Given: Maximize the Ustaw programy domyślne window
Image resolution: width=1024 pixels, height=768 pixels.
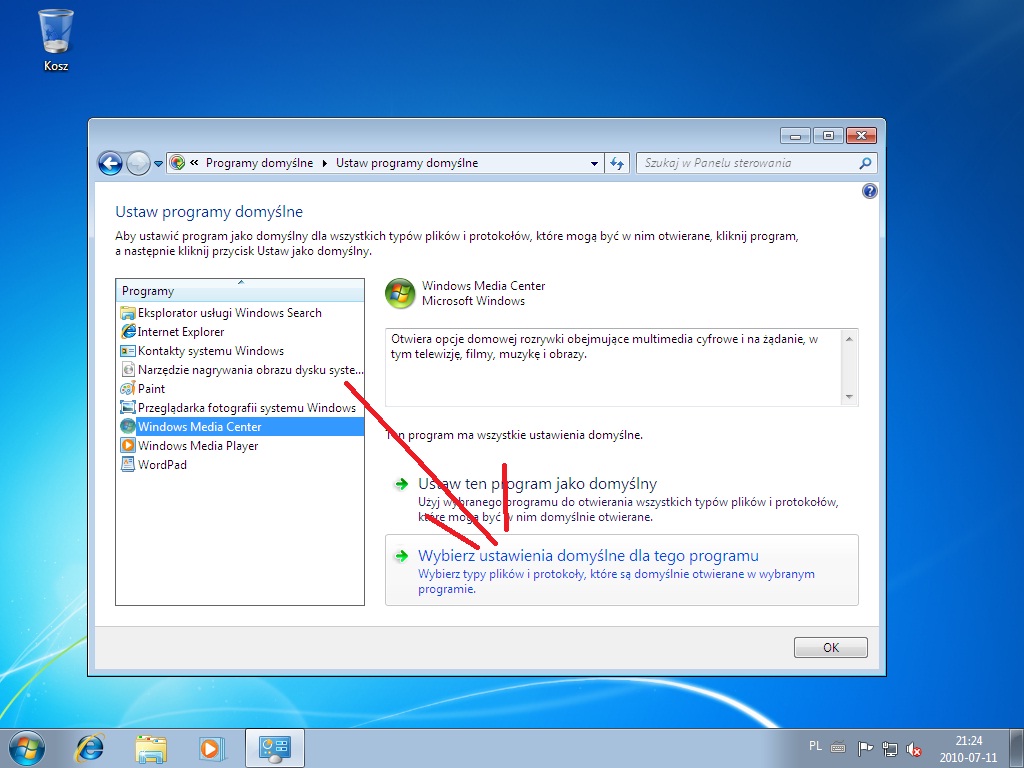Looking at the screenshot, I should [x=828, y=136].
